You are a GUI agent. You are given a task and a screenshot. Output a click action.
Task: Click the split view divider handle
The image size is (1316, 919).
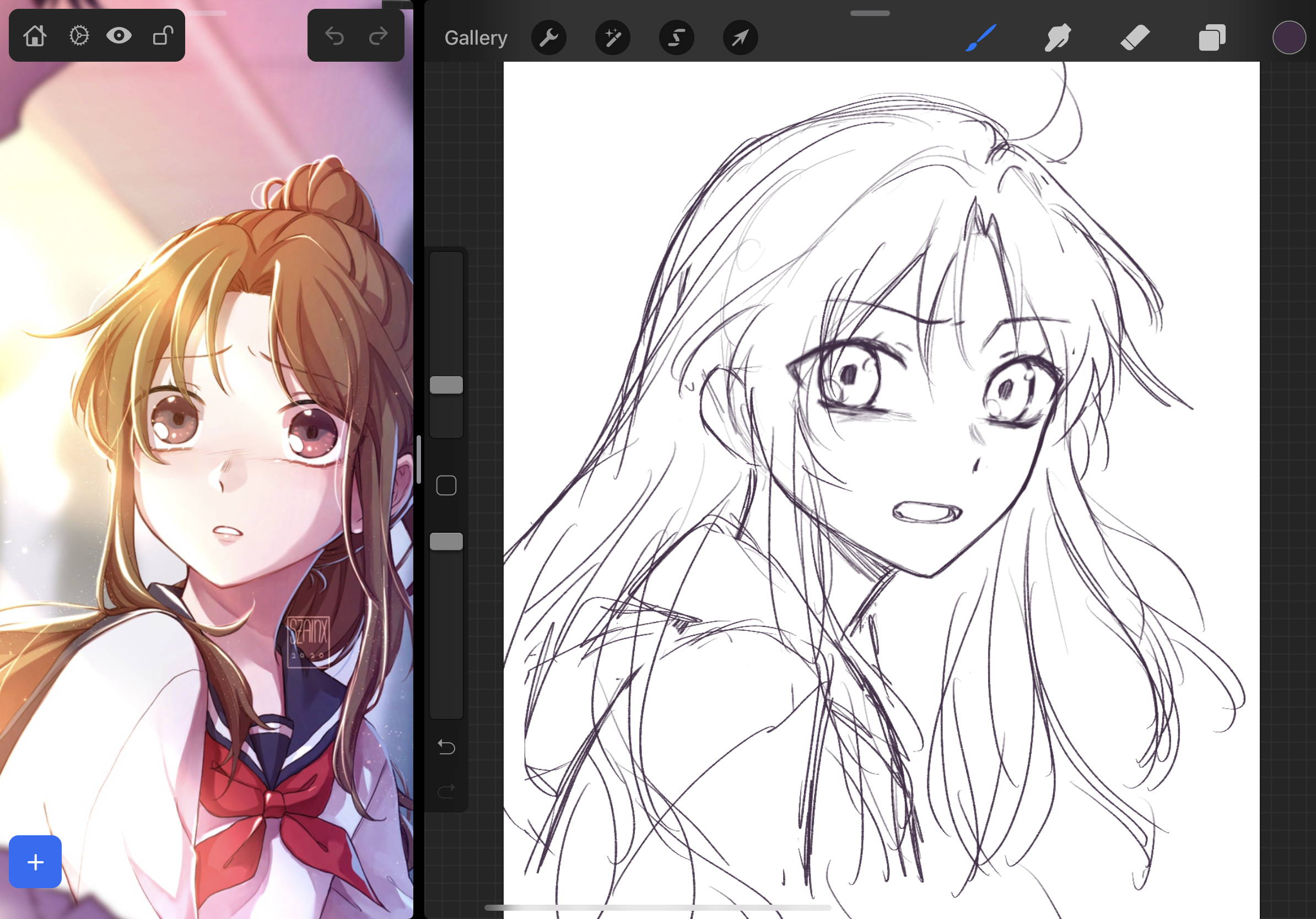419,459
